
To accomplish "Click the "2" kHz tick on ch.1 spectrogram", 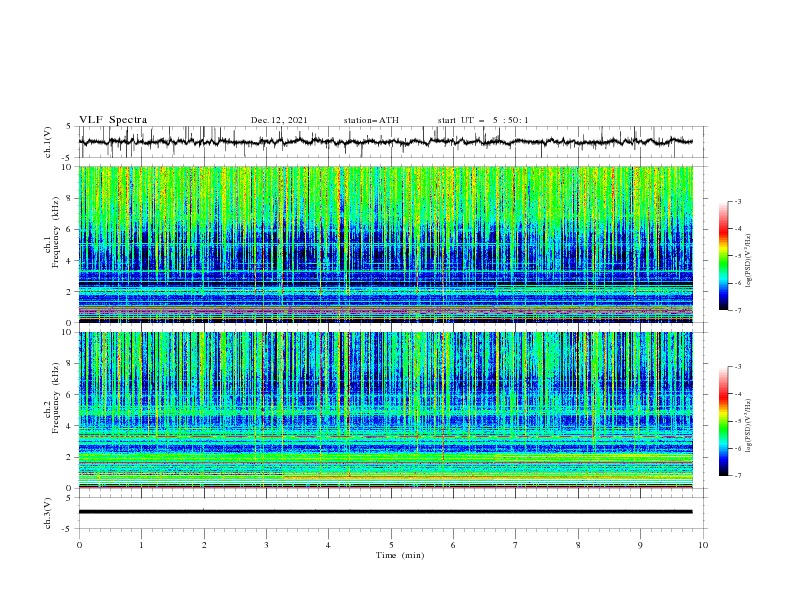I will (x=69, y=292).
